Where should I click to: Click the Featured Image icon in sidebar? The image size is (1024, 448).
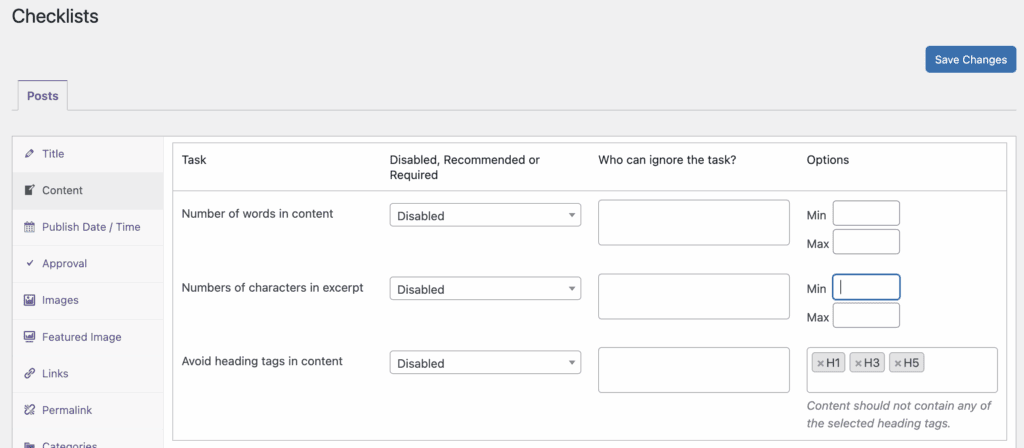(29, 337)
